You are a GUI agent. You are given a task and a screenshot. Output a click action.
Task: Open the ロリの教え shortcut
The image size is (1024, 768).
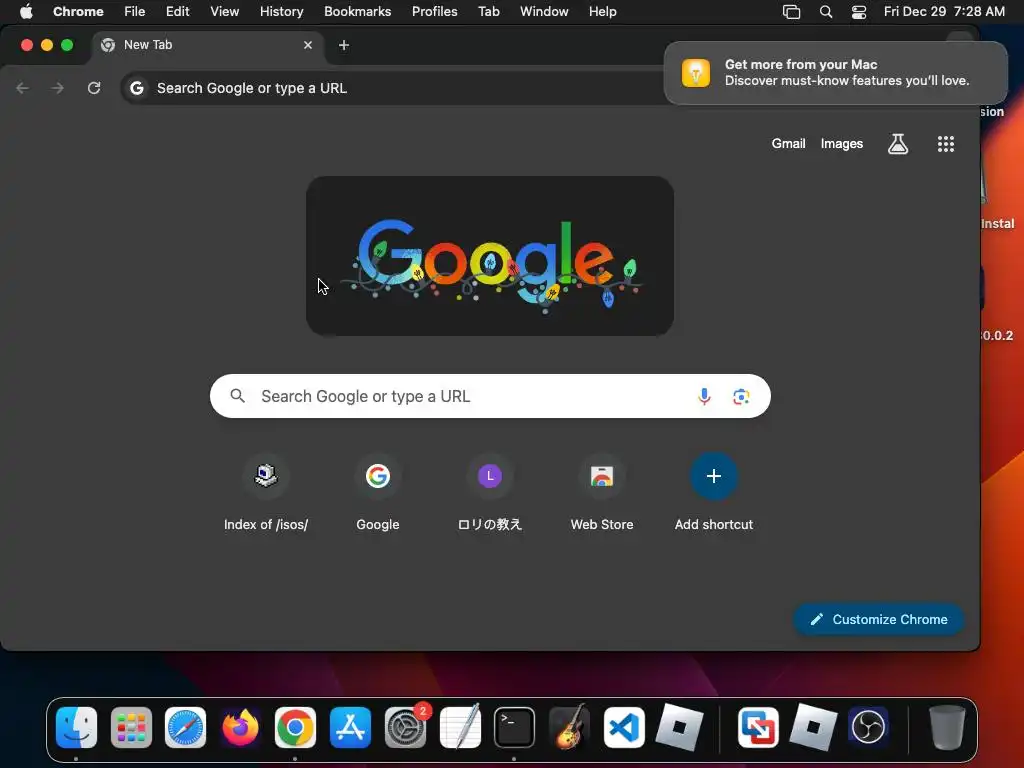tap(490, 493)
